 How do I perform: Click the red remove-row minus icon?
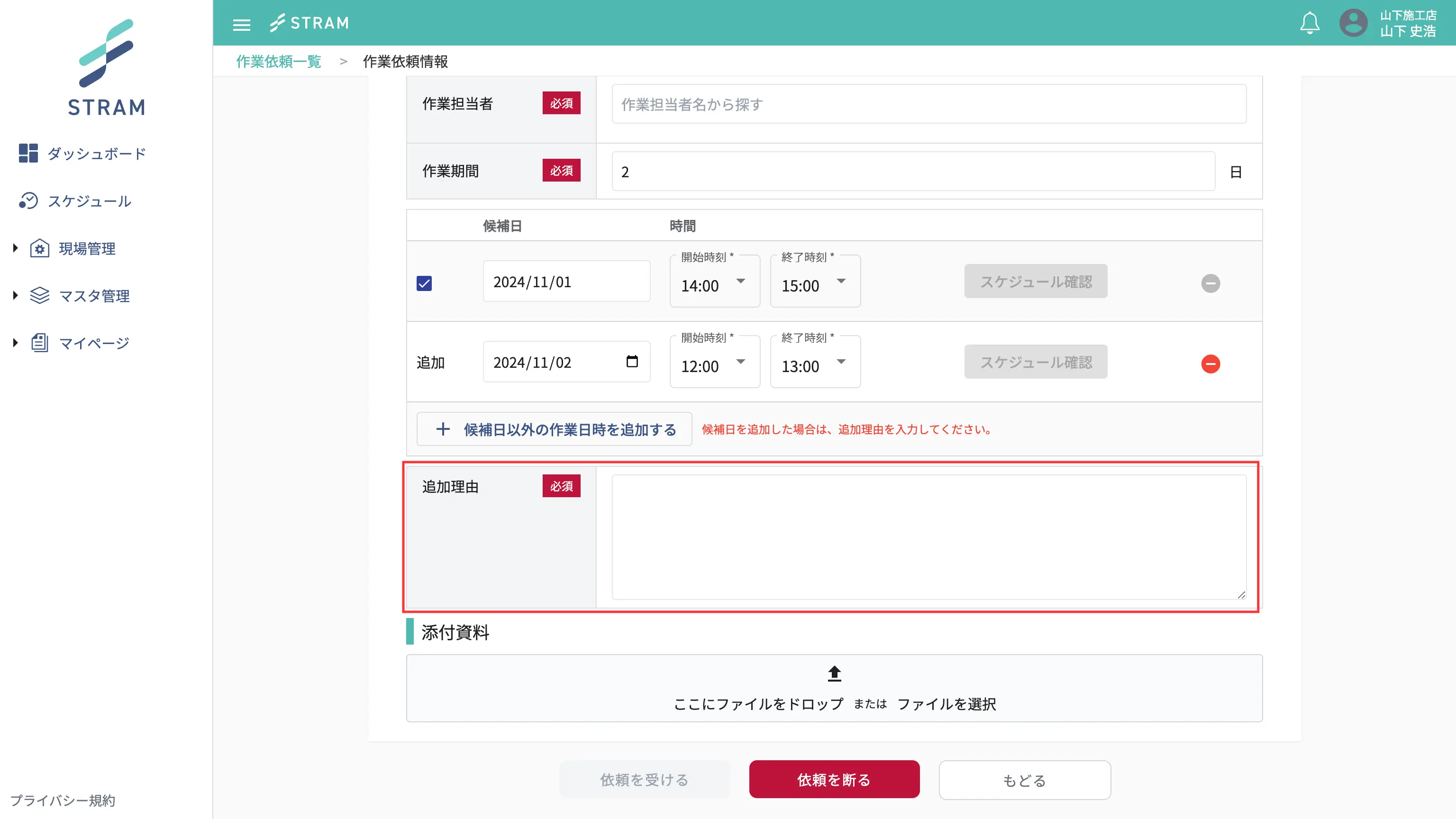[x=1210, y=364]
